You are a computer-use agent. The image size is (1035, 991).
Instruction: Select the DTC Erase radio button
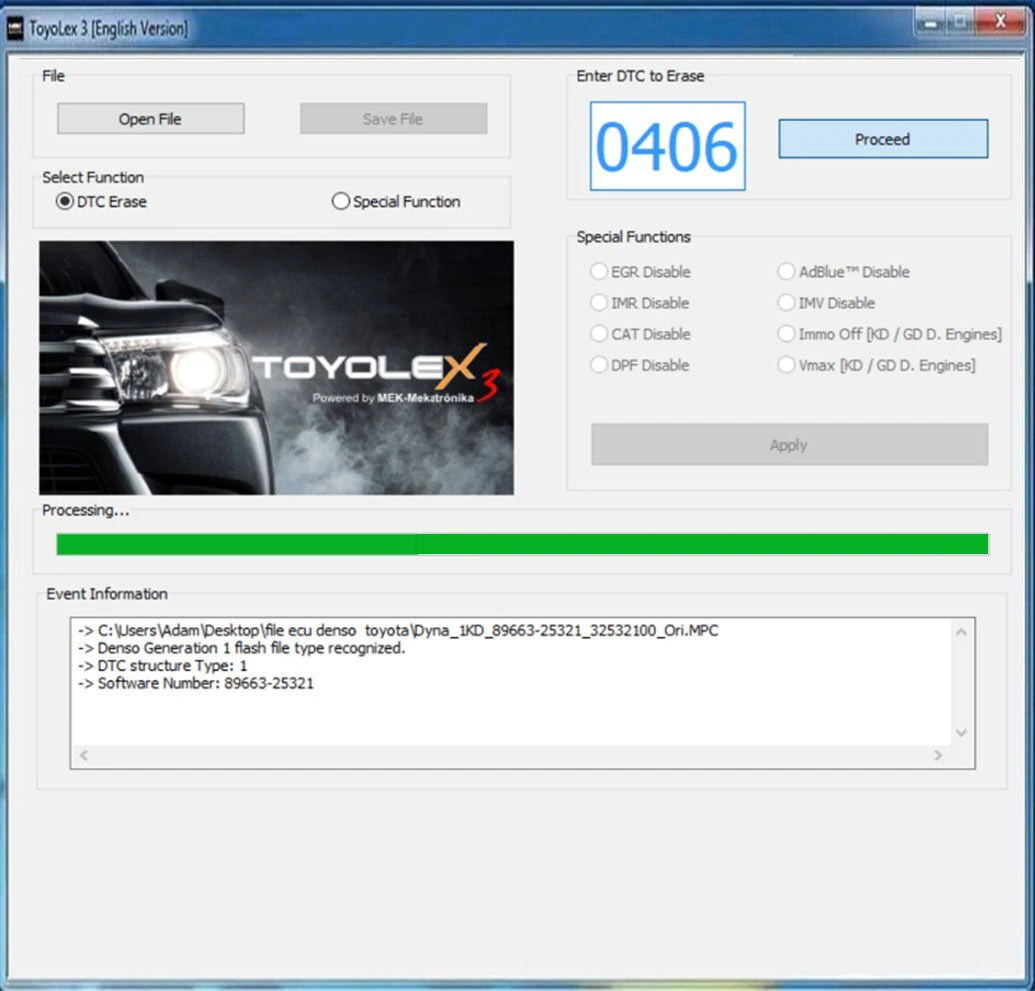tap(66, 202)
